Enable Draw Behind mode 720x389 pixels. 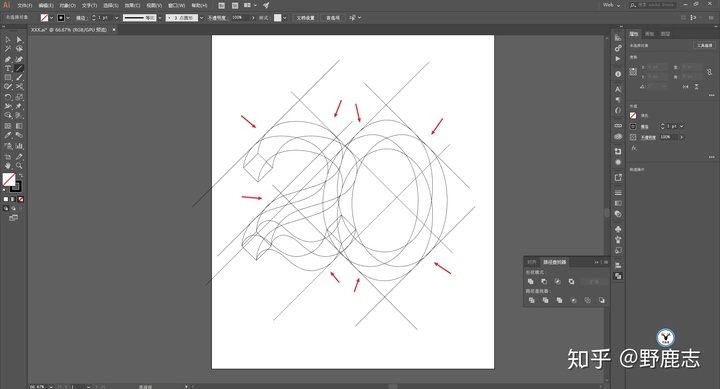click(x=13, y=209)
